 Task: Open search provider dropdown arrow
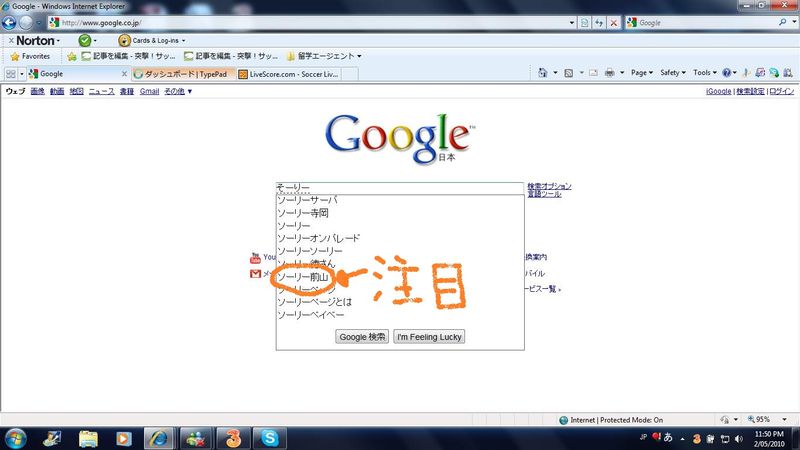pos(794,22)
